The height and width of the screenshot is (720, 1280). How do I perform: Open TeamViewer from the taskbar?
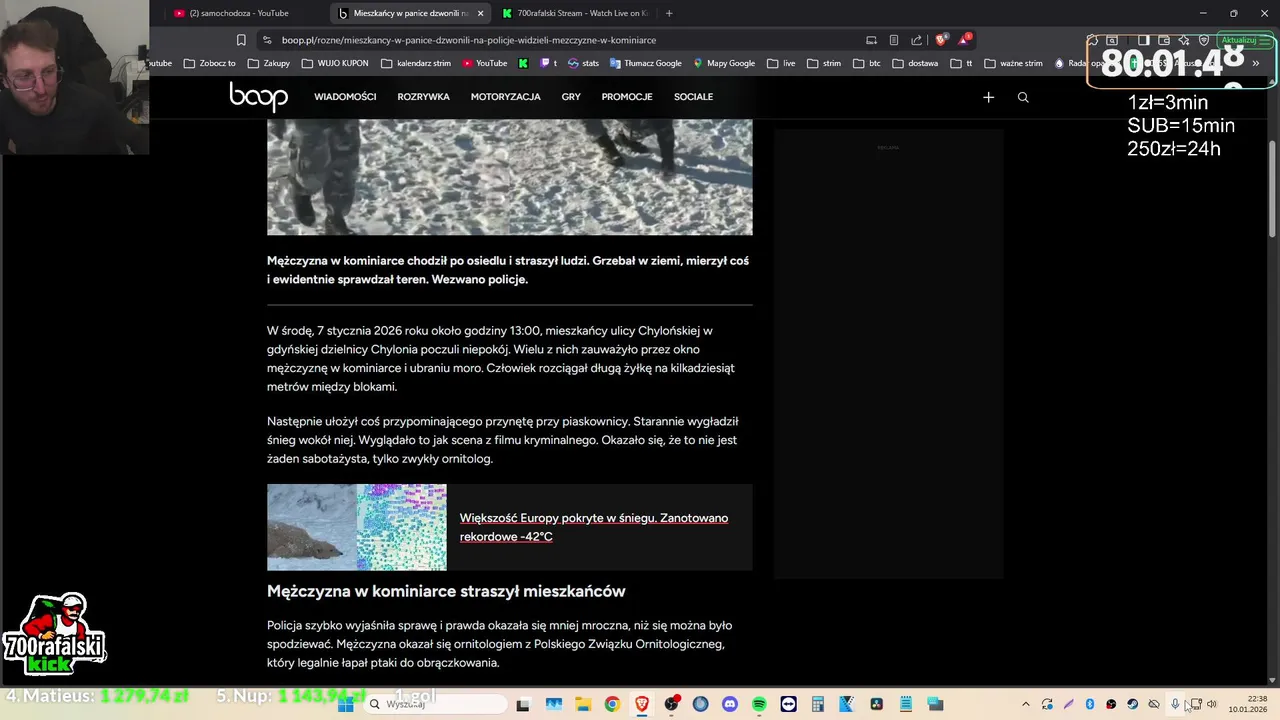789,704
